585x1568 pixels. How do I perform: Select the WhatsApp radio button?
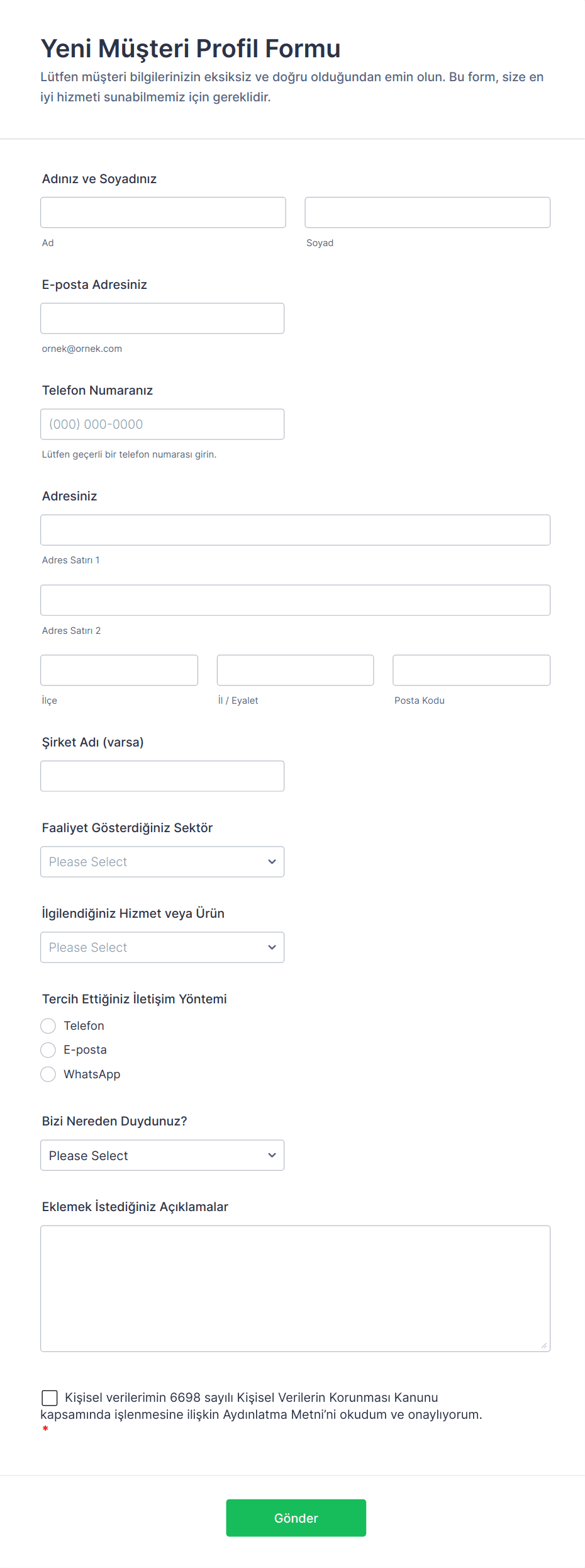tap(48, 1074)
